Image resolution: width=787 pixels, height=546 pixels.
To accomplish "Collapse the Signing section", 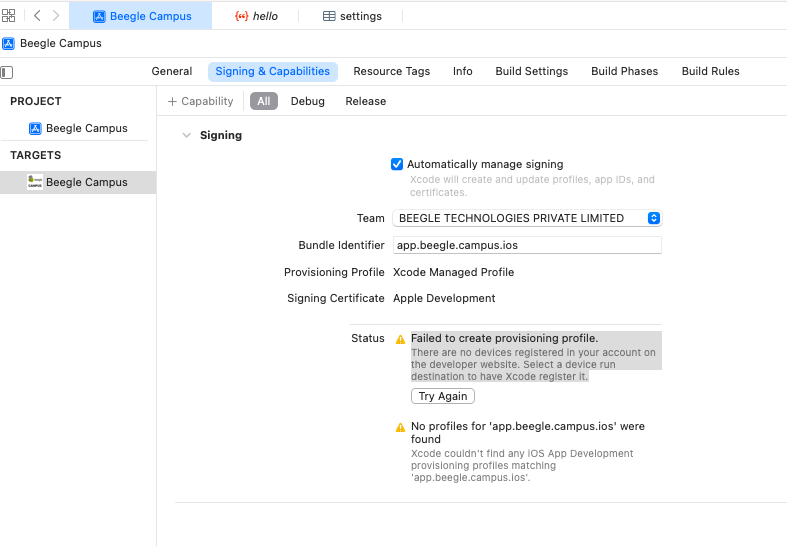I will pos(186,135).
